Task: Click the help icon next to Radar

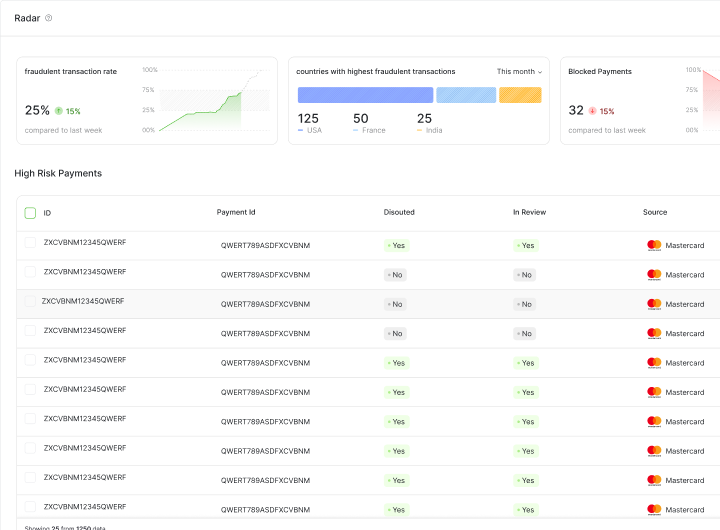Action: coord(49,18)
